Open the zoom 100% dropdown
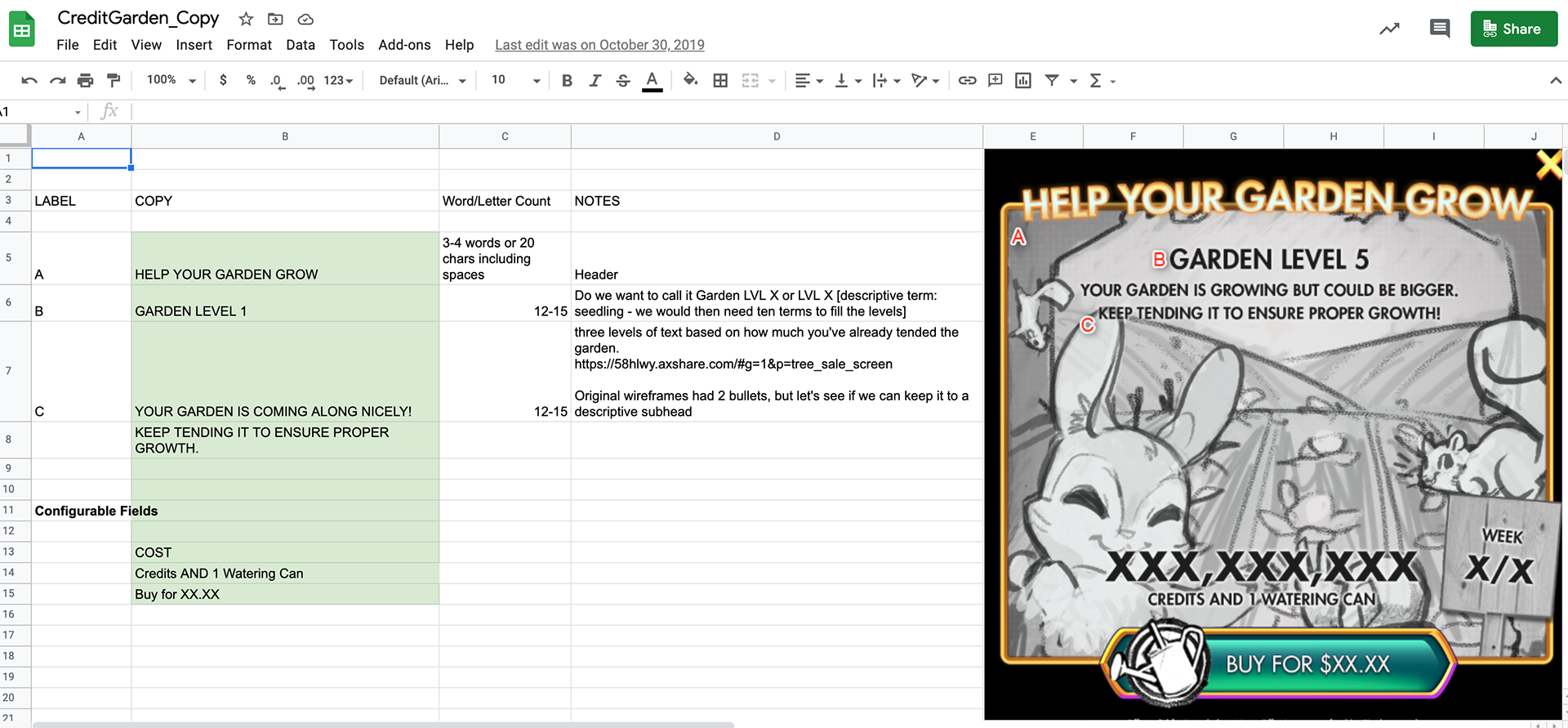1568x728 pixels. [x=171, y=80]
